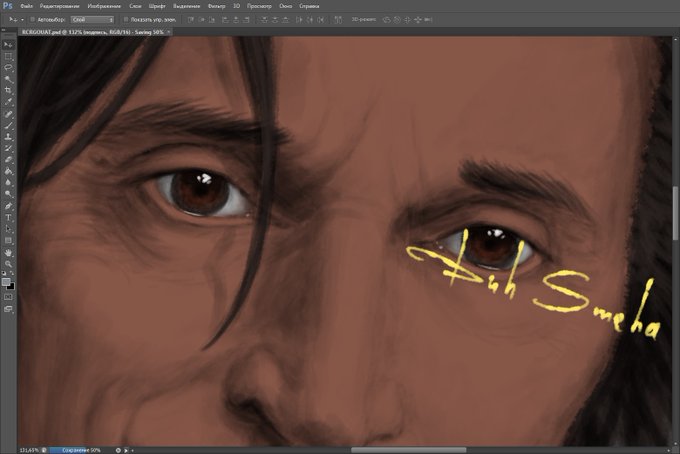The image size is (680, 454).
Task: Reset default foreground and background colors
Action: click(x=4, y=273)
